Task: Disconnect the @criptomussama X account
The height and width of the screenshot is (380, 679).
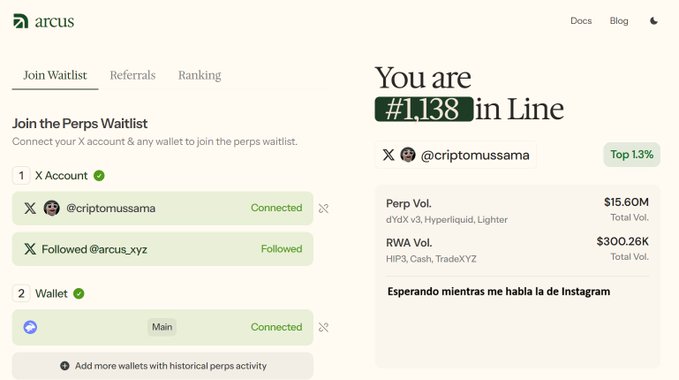Action: click(x=323, y=209)
